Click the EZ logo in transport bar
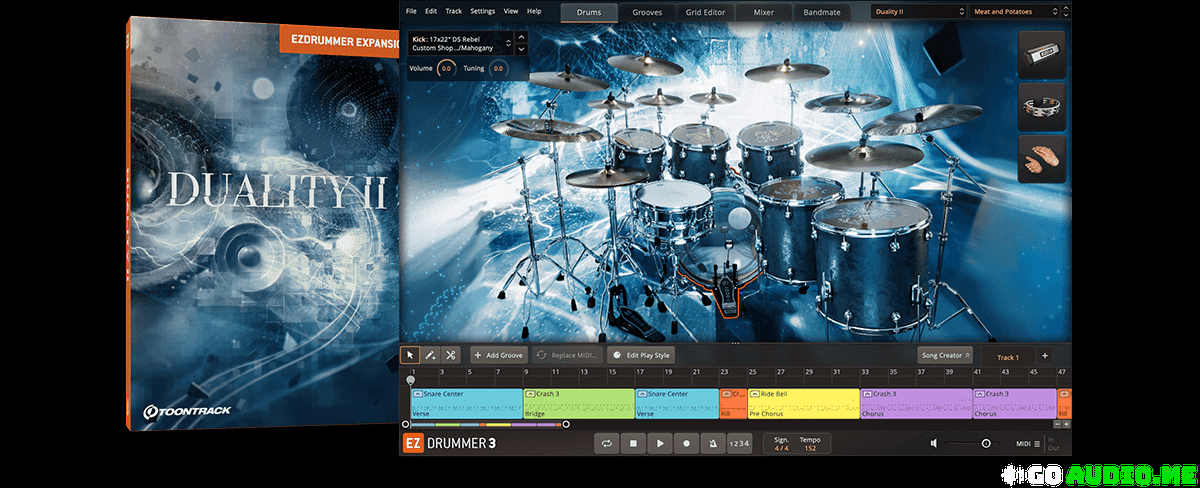The width and height of the screenshot is (1200, 488). (x=414, y=443)
